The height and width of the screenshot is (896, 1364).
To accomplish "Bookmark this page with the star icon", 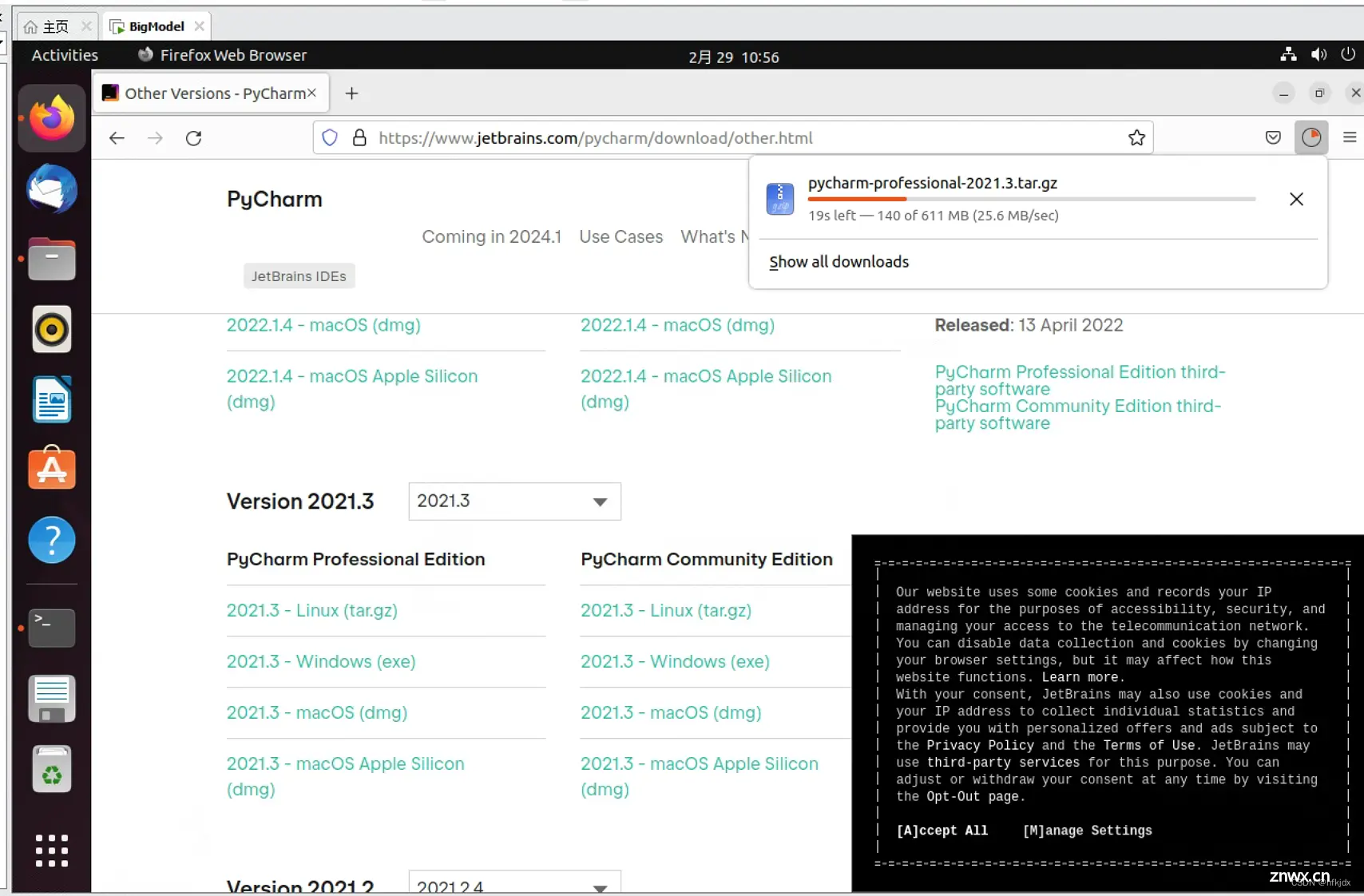I will pyautogui.click(x=1136, y=138).
